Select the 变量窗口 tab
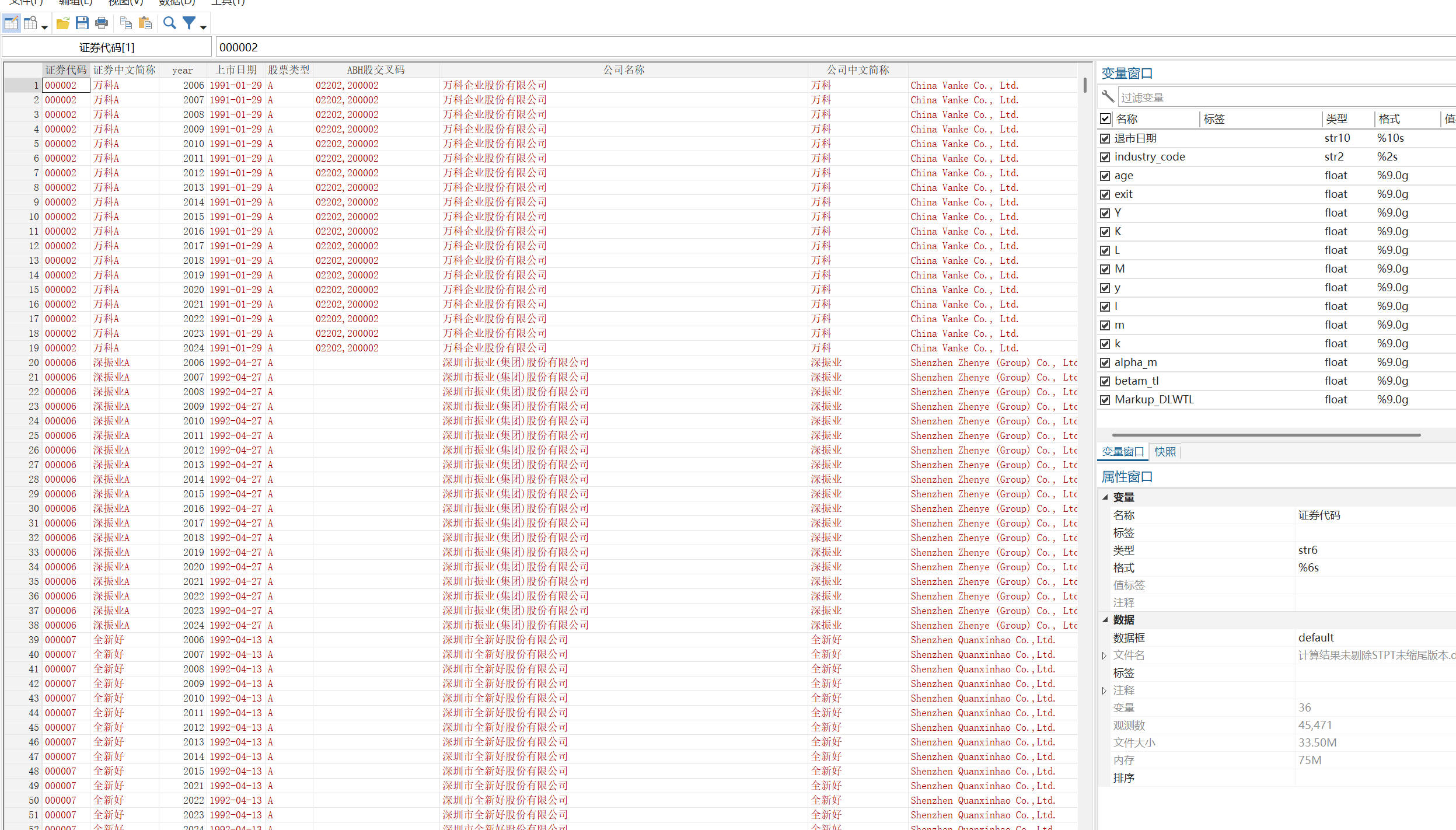The width and height of the screenshot is (1456, 830). [x=1122, y=452]
